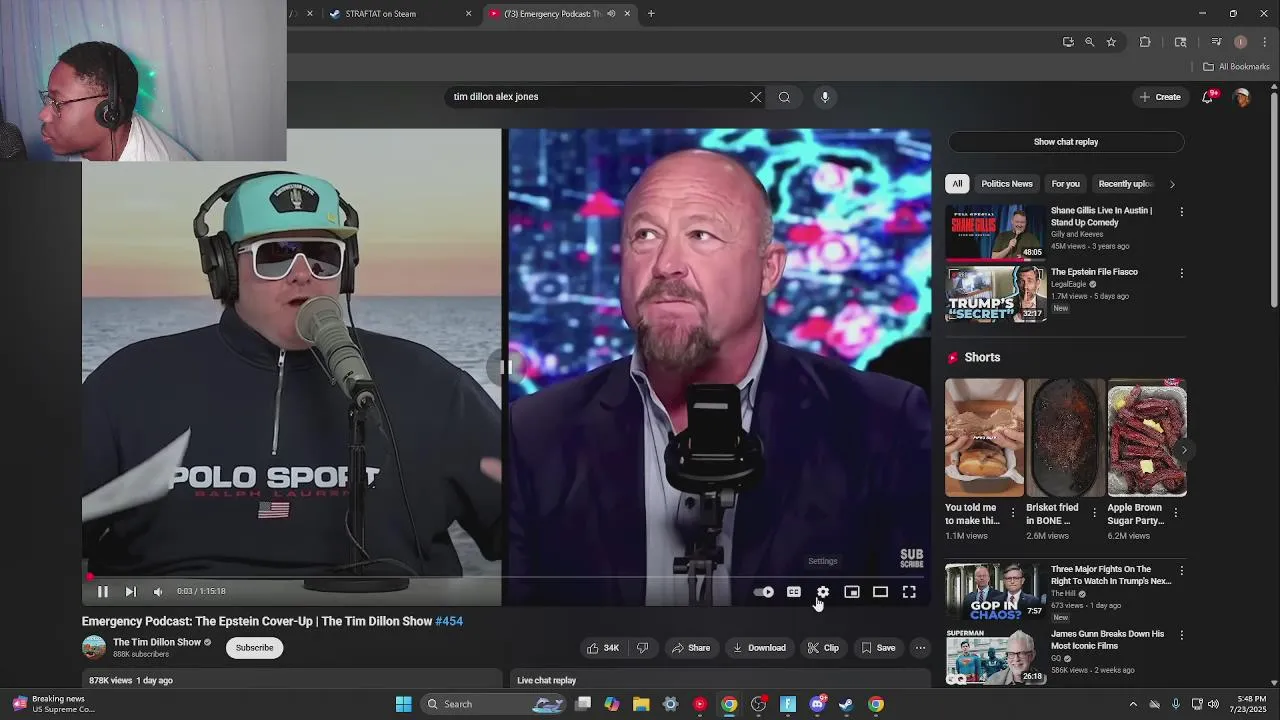This screenshot has width=1280, height=720.
Task: Open the Create menu
Action: point(1160,97)
